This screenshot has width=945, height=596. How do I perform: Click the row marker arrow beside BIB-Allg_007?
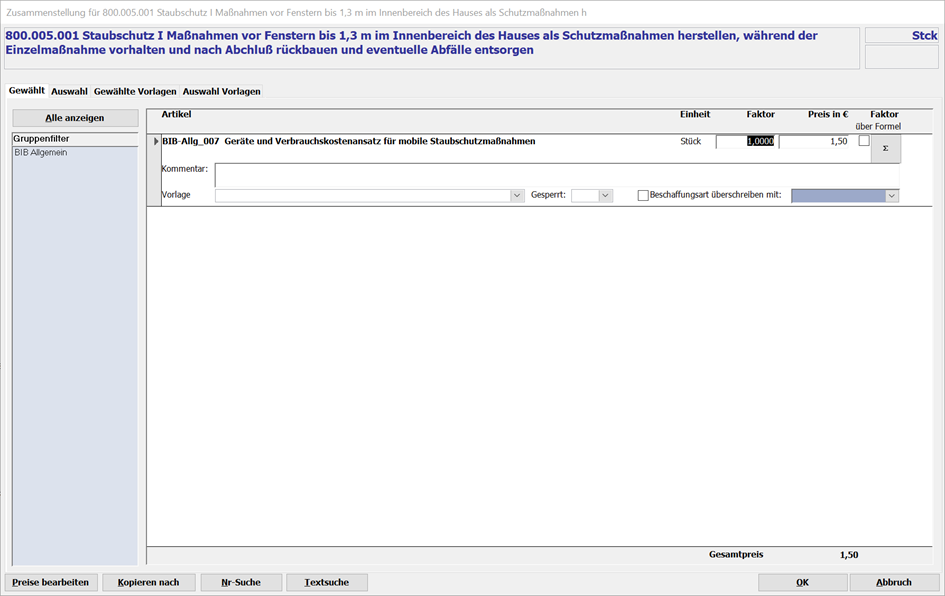(155, 142)
